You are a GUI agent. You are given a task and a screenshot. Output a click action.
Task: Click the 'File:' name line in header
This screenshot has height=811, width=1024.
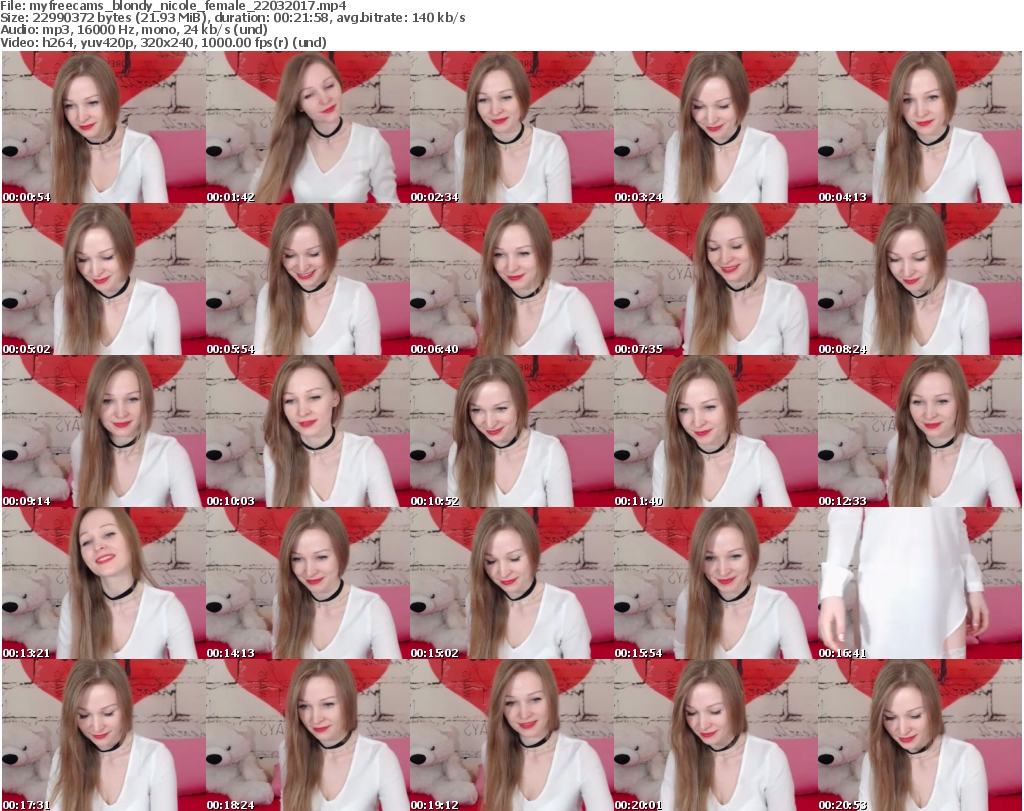174,6
